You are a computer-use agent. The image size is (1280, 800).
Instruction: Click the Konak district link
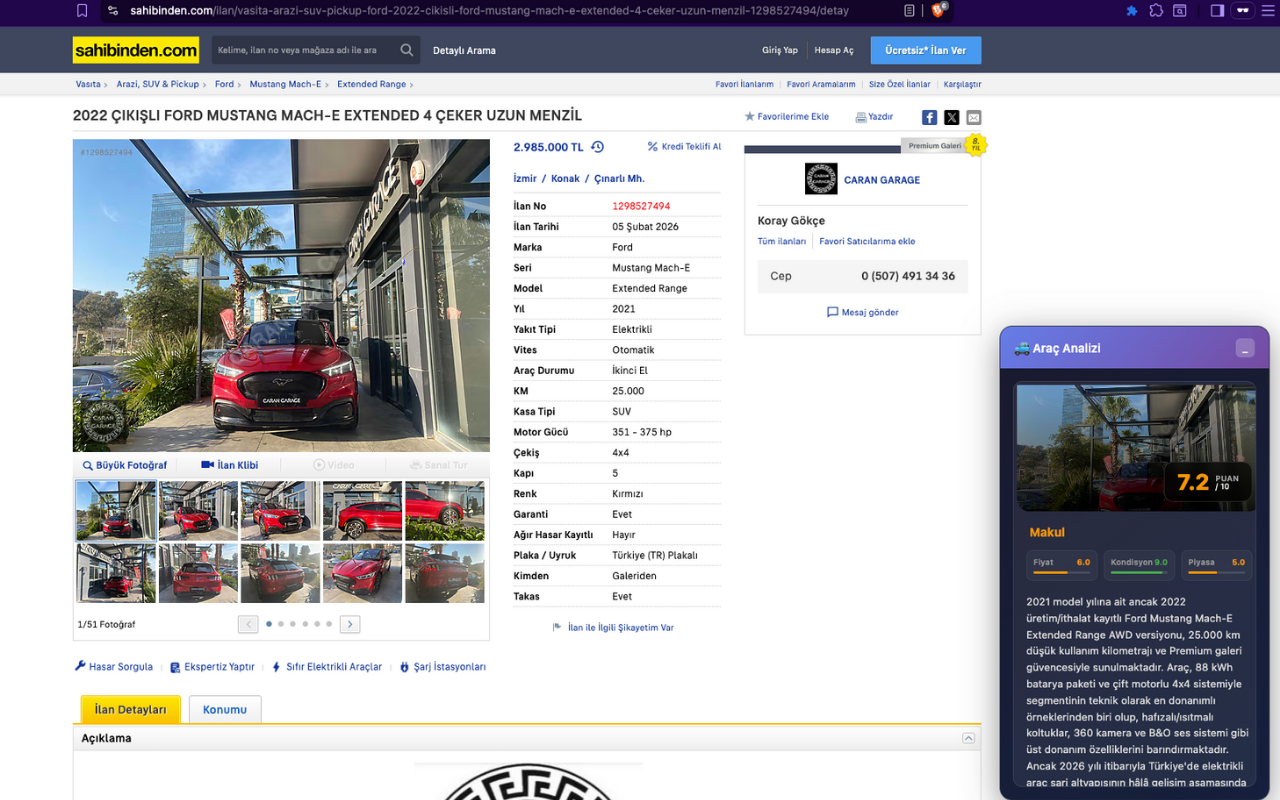(565, 179)
